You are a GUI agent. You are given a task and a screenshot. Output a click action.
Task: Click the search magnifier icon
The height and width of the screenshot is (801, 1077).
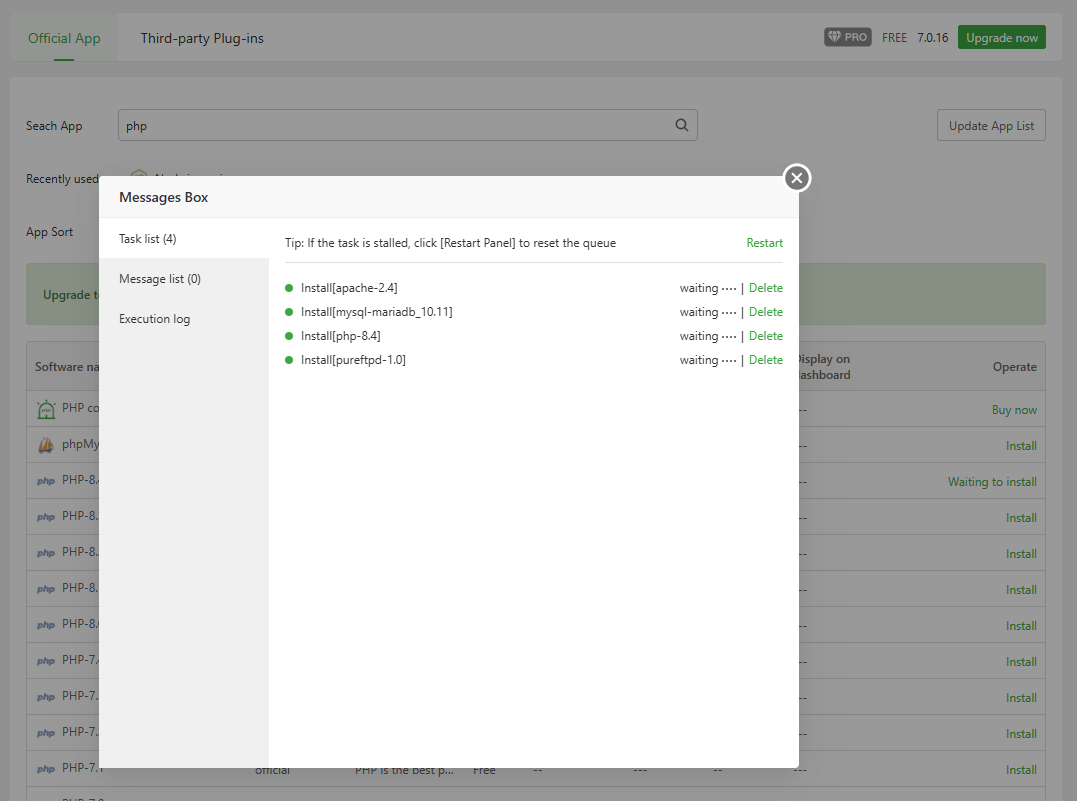681,126
